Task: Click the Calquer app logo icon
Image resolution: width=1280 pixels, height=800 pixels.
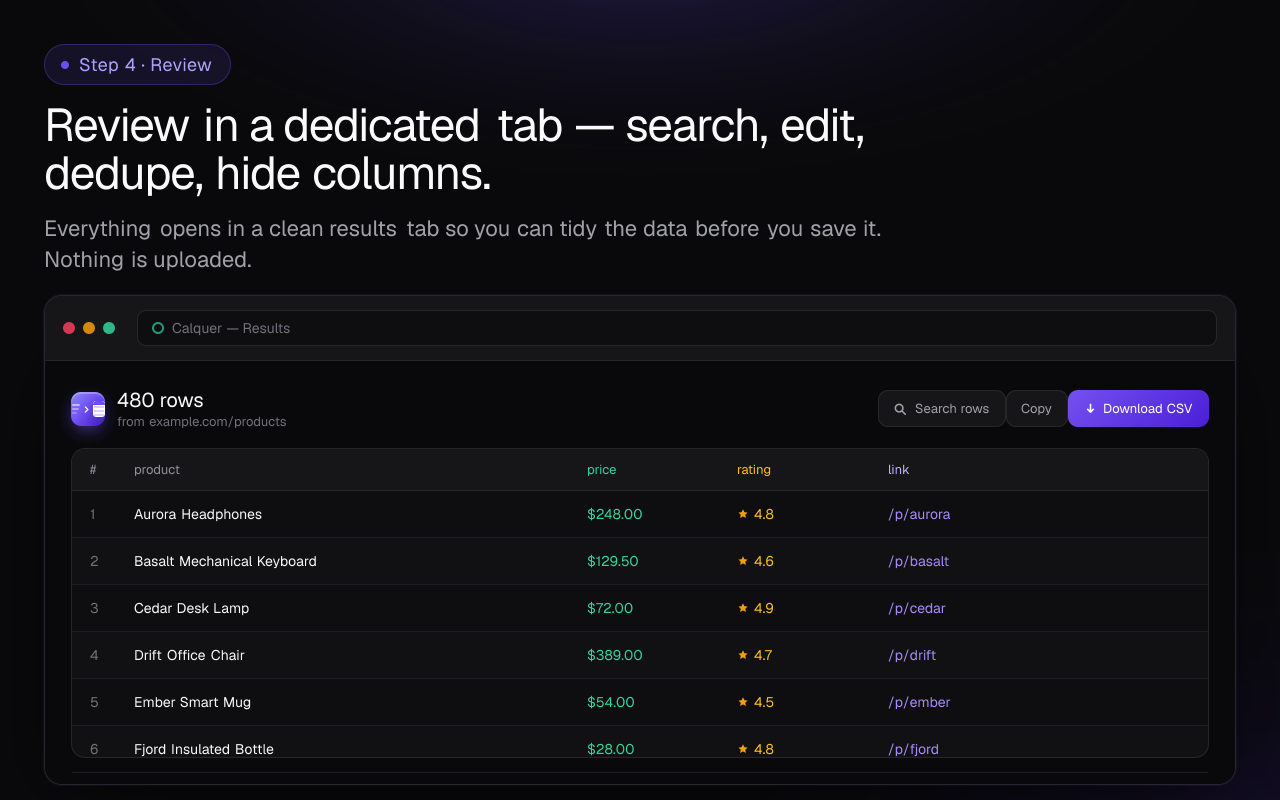Action: click(x=88, y=409)
